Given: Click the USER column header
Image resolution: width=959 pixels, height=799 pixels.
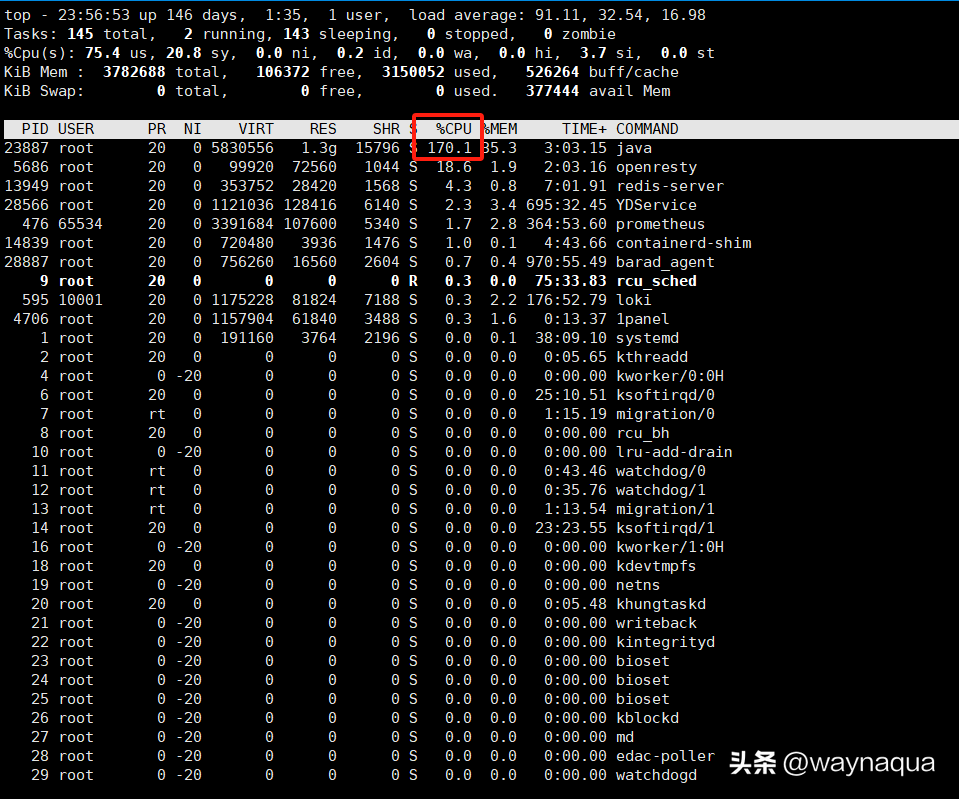Looking at the screenshot, I should click(76, 129).
